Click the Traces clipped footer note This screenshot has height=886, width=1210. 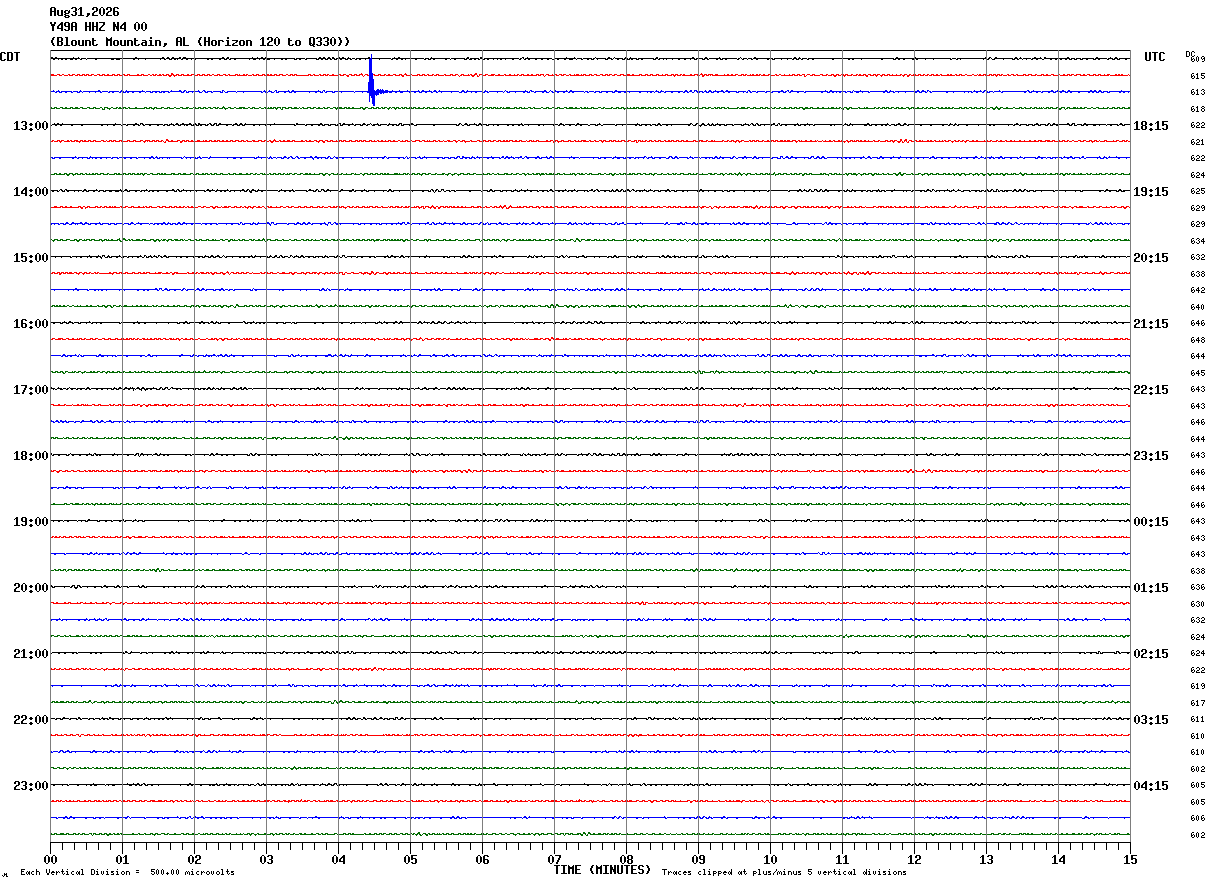click(784, 873)
